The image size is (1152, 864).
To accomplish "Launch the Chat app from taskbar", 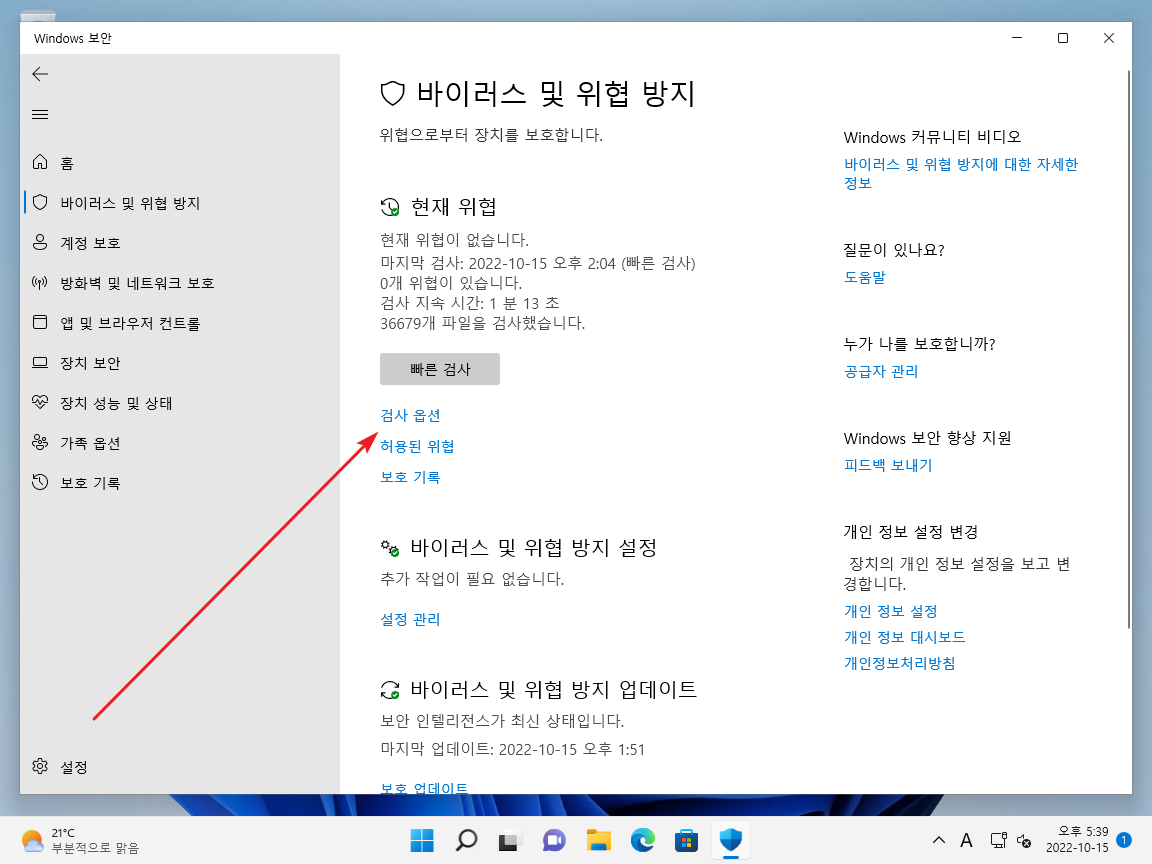I will click(x=554, y=840).
